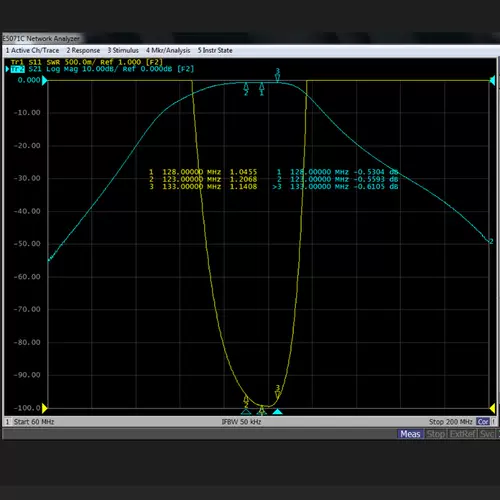Image resolution: width=500 pixels, height=500 pixels.
Task: Toggle the ExtRef status indicator
Action: (x=462, y=434)
